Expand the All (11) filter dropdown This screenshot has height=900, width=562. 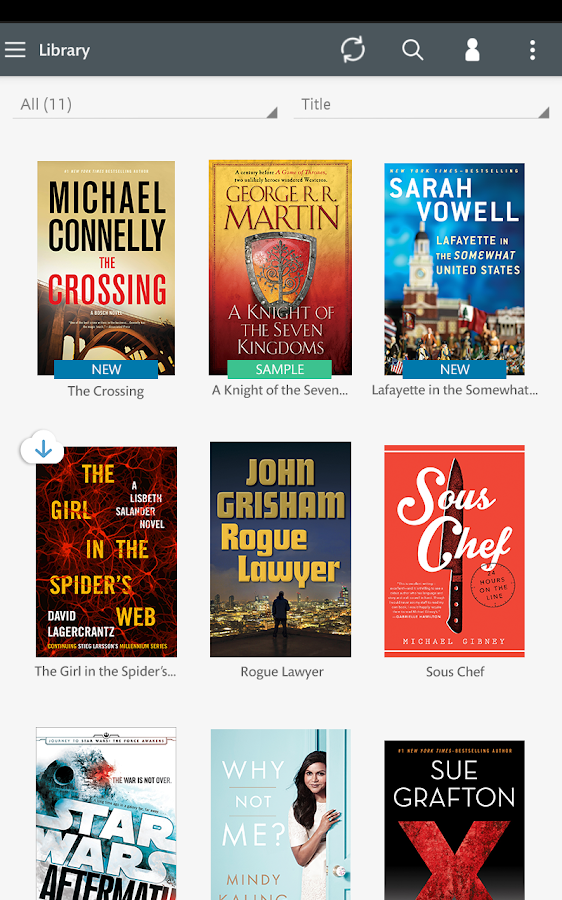(x=145, y=104)
